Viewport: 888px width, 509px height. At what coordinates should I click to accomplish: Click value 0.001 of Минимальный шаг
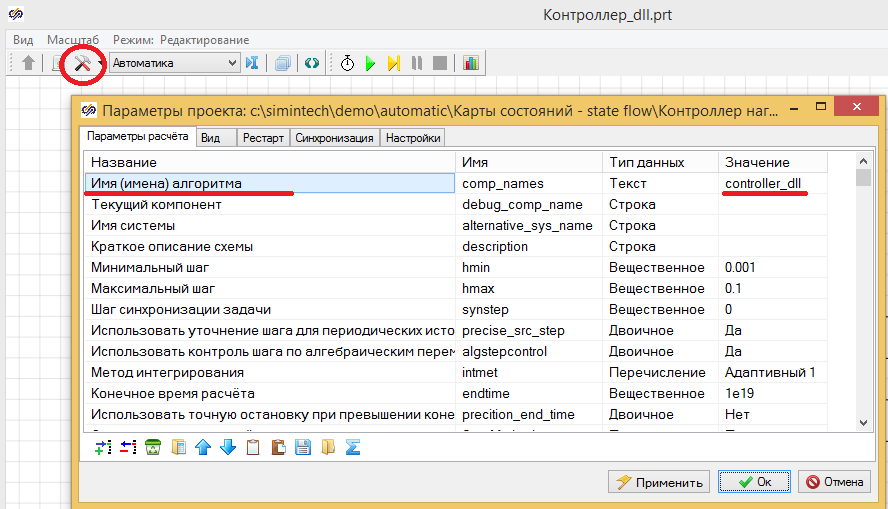[773, 267]
